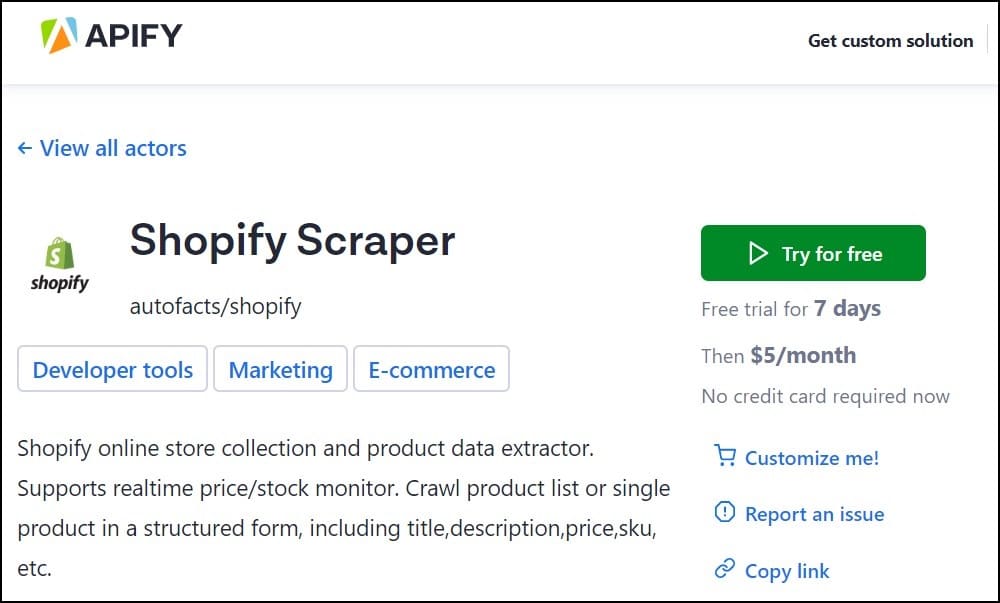
Task: Click the play triangle icon in the green button
Action: click(758, 254)
